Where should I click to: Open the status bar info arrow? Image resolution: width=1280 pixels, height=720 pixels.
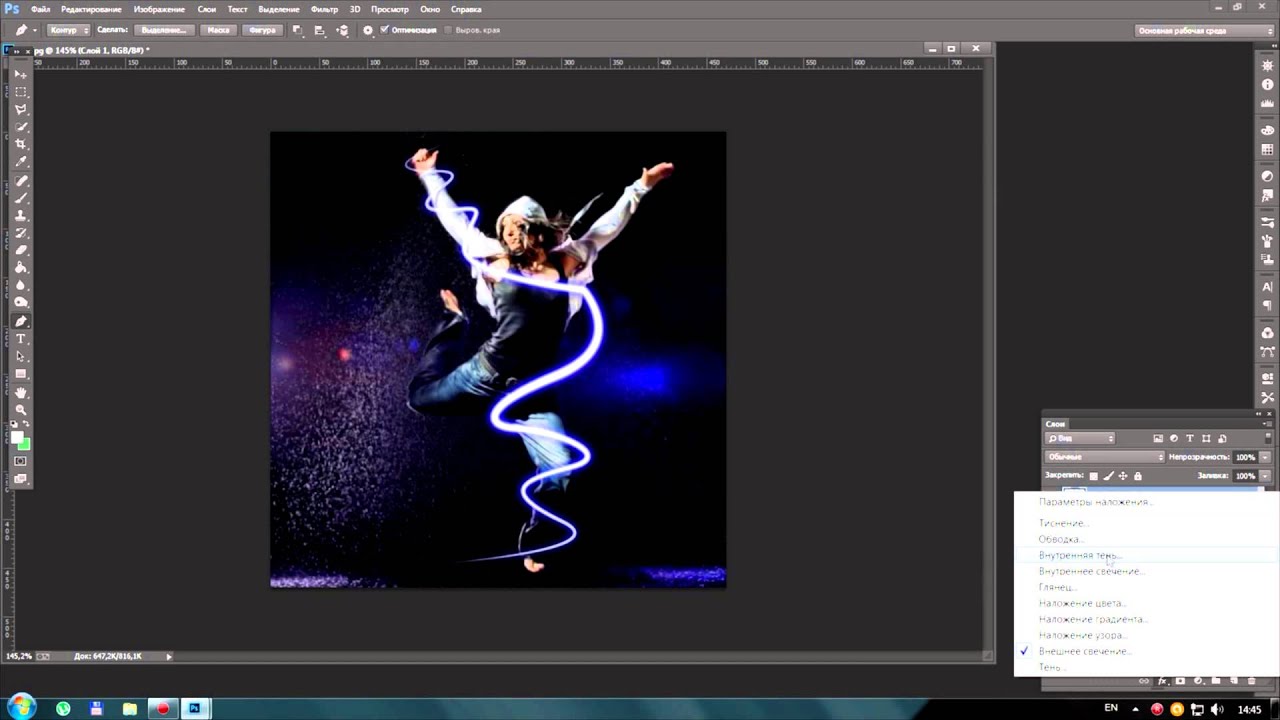click(168, 656)
